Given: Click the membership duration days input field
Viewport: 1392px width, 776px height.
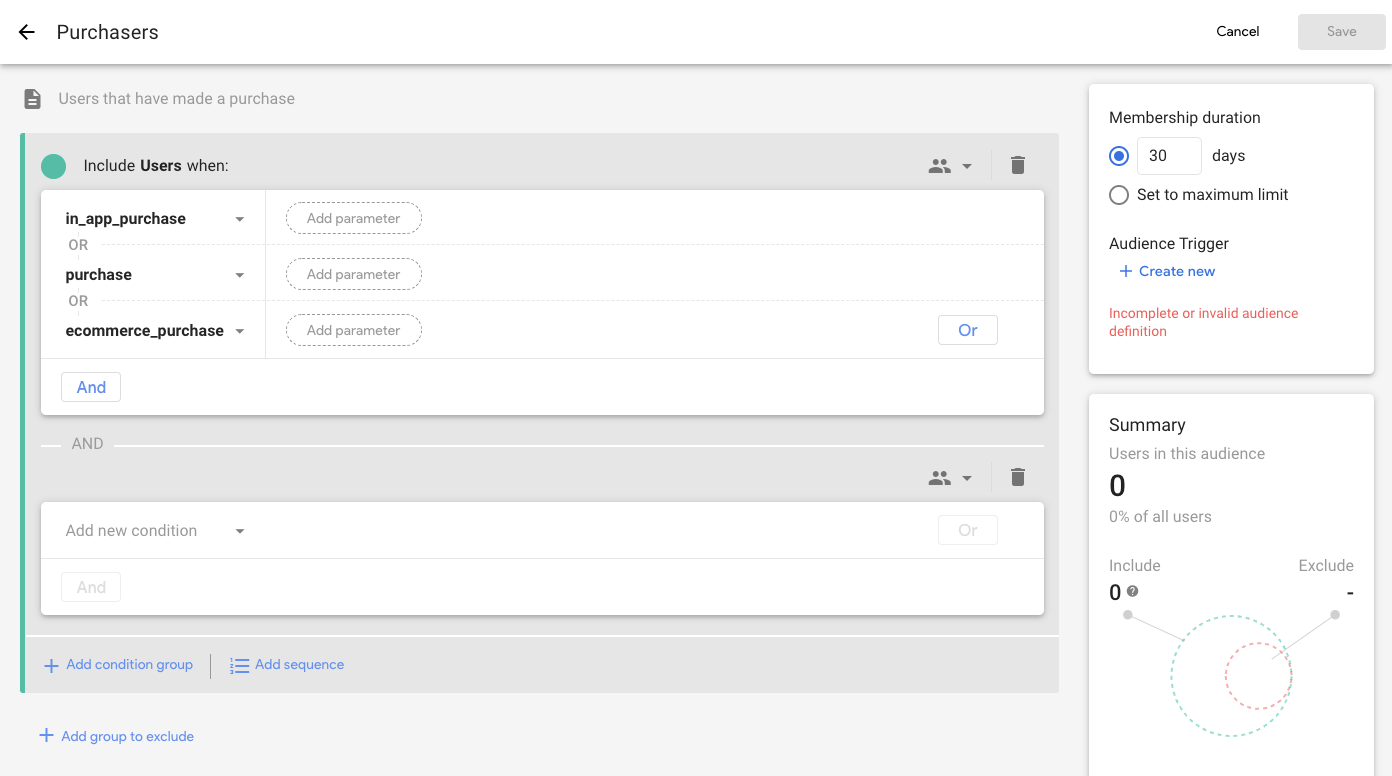Looking at the screenshot, I should pyautogui.click(x=1169, y=156).
